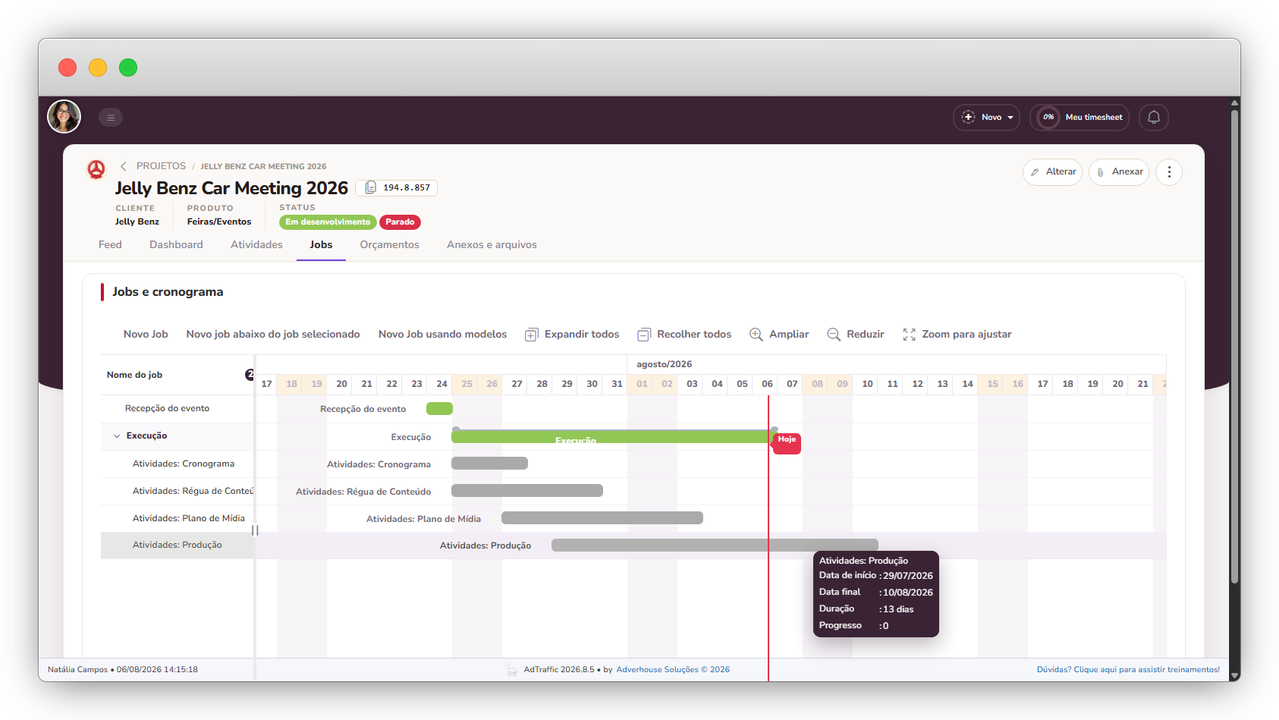1279x720 pixels.
Task: Click day 06 in timeline header
Action: pyautogui.click(x=767, y=384)
